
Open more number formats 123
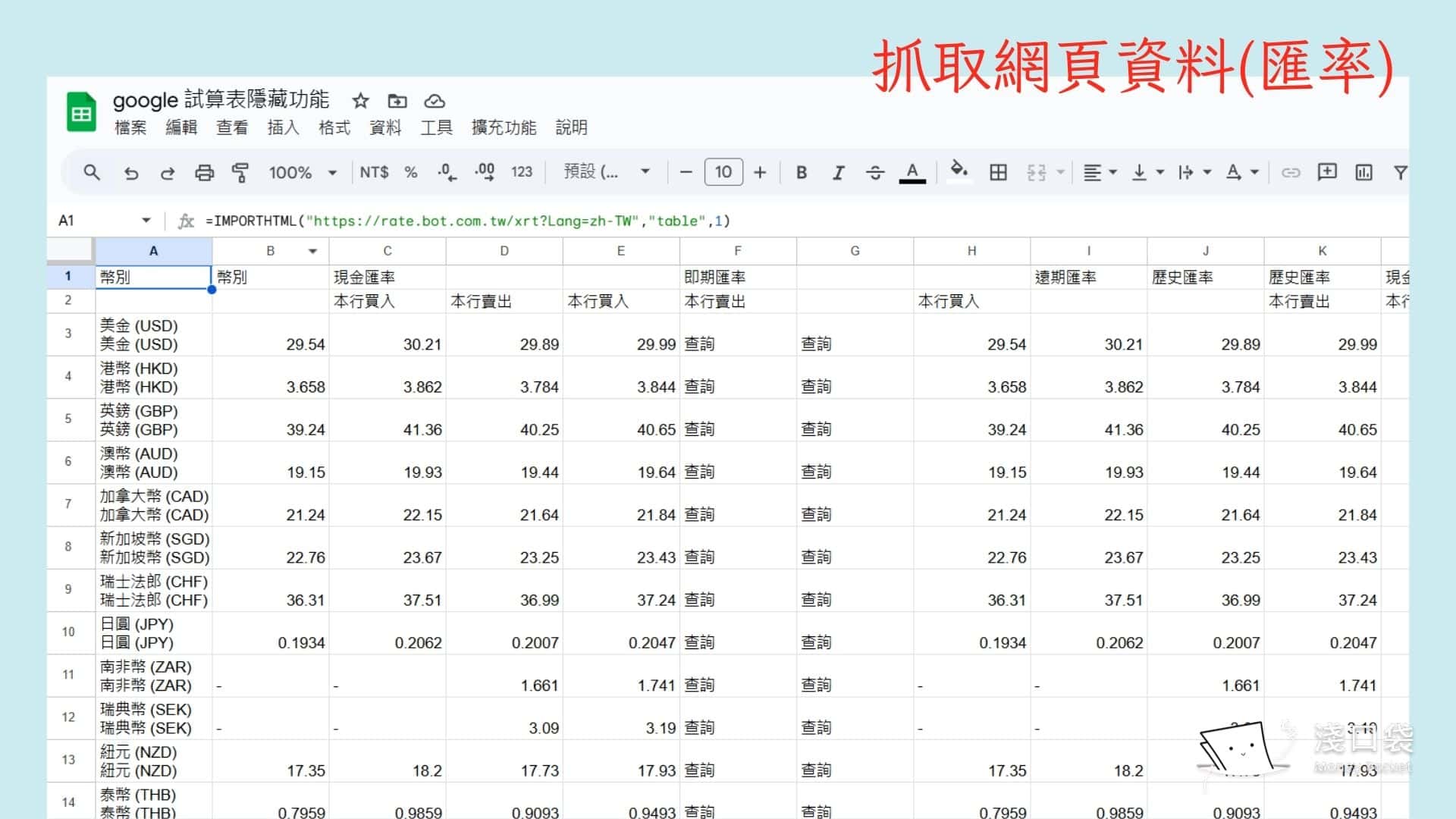coord(522,172)
